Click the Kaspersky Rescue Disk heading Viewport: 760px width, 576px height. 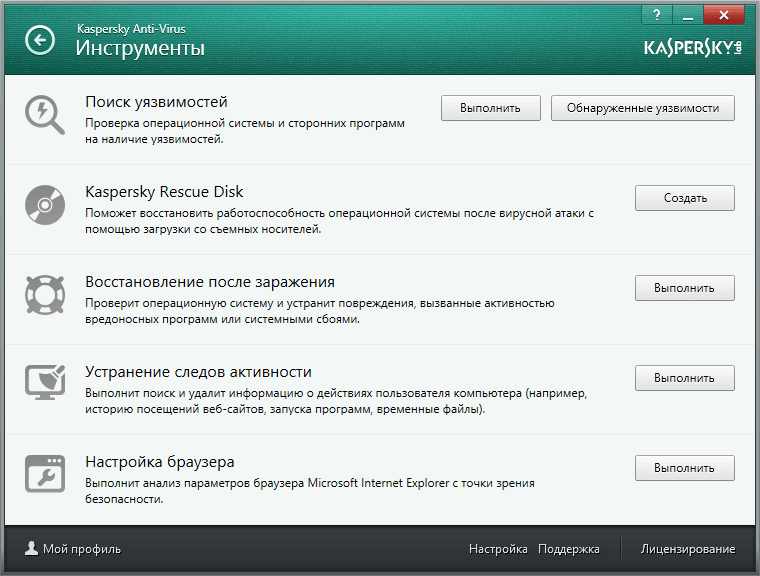[x=164, y=192]
